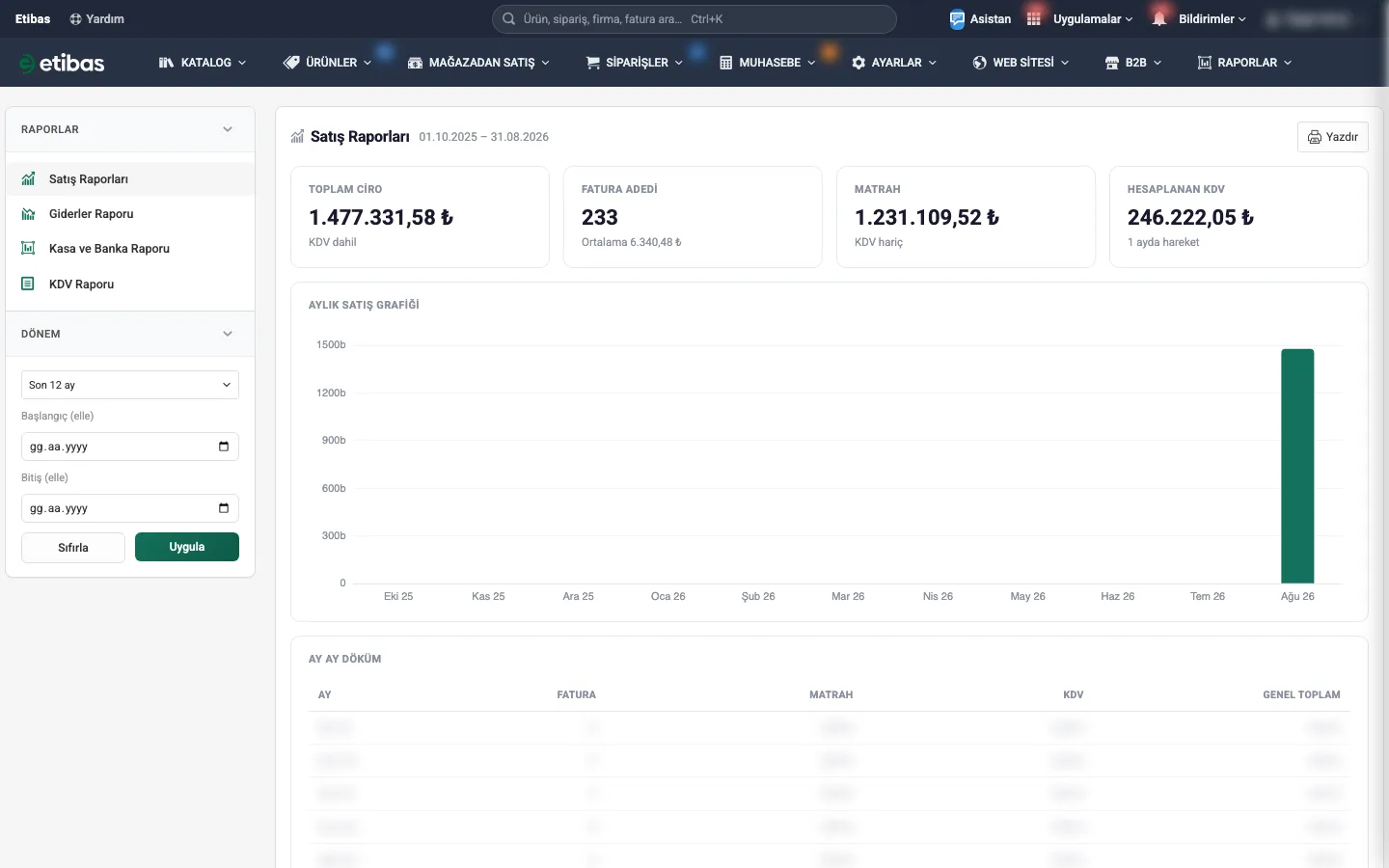Click the Hesaplanan KDV value 246.222,05 ₺
The image size is (1389, 868).
pyautogui.click(x=1191, y=218)
